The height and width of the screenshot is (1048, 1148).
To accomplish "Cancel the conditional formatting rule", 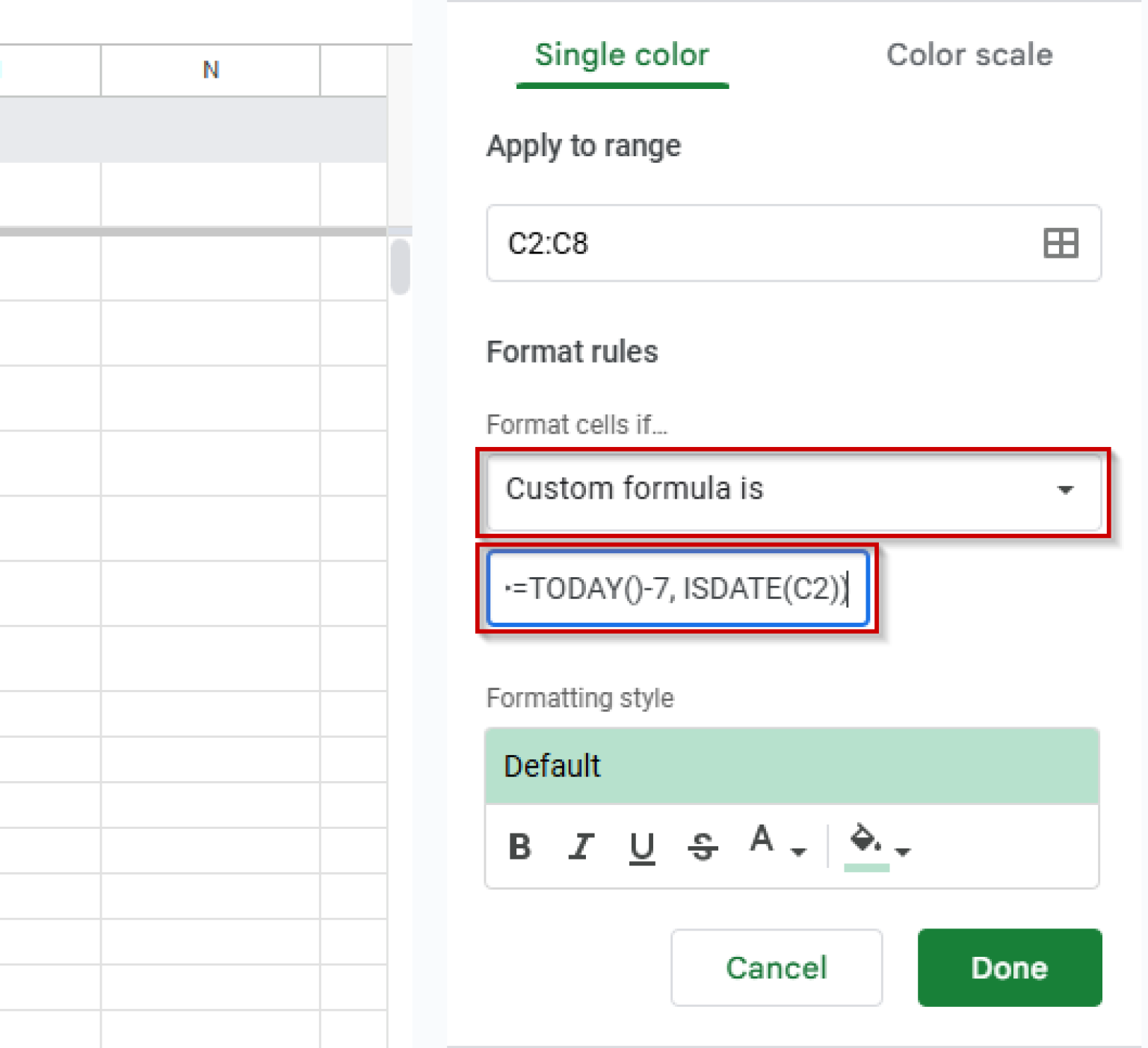I will click(x=776, y=967).
